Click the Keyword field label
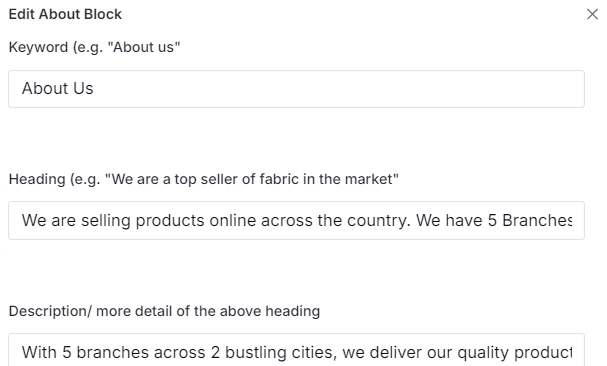The width and height of the screenshot is (607, 366). tap(94, 47)
